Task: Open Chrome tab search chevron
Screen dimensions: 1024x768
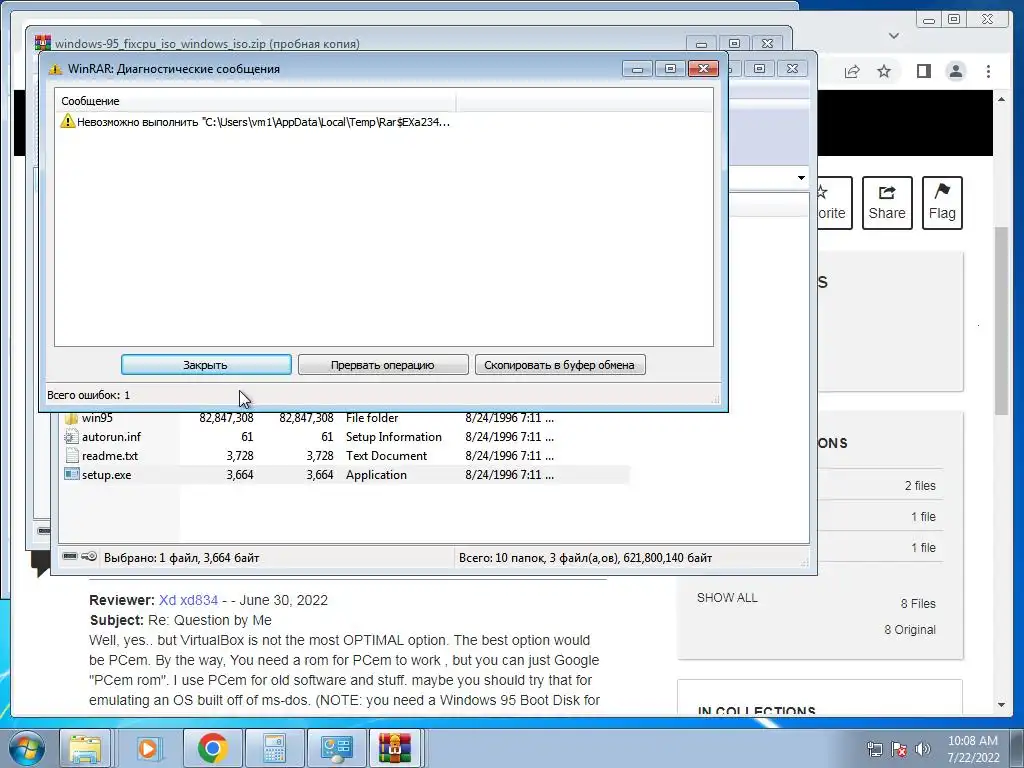Action: 894,36
